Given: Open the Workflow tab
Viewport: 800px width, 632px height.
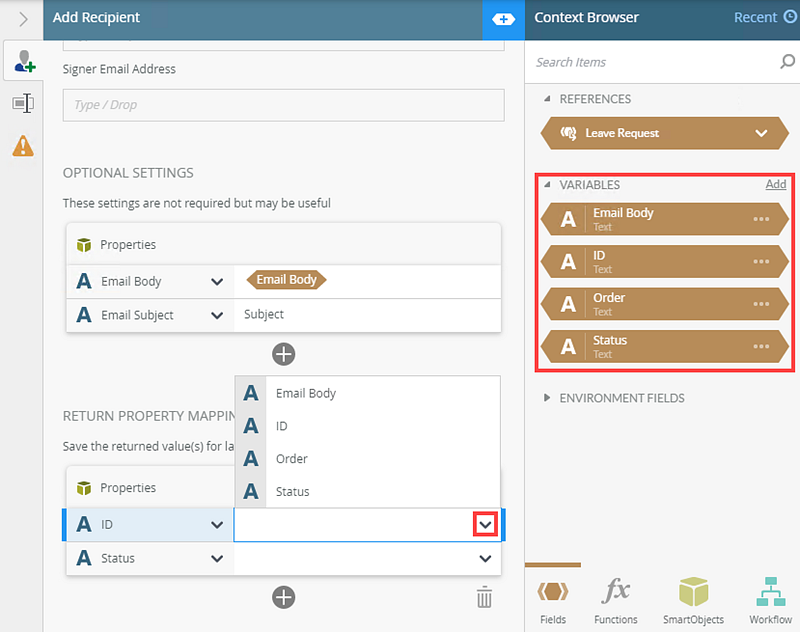Looking at the screenshot, I should pos(770,600).
